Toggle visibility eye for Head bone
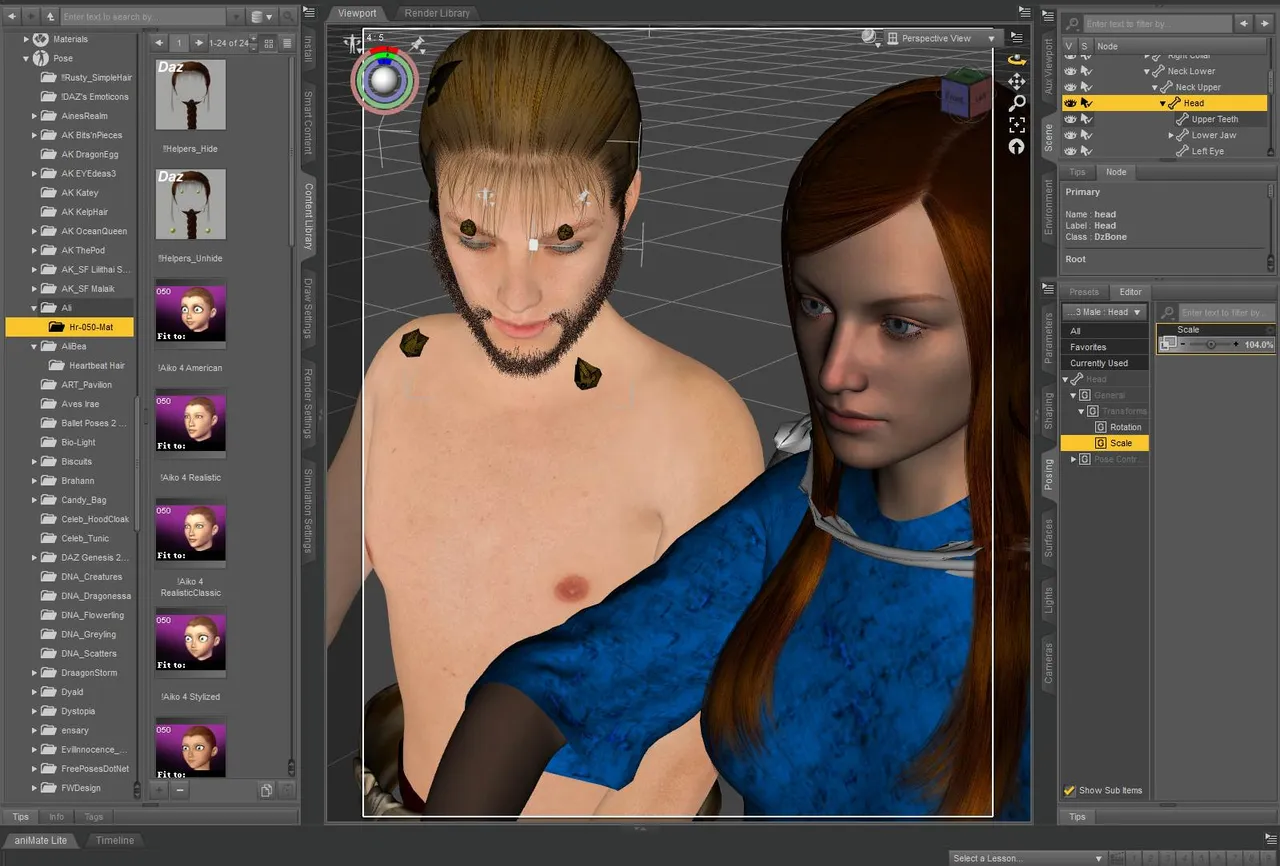1280x866 pixels. pos(1070,103)
